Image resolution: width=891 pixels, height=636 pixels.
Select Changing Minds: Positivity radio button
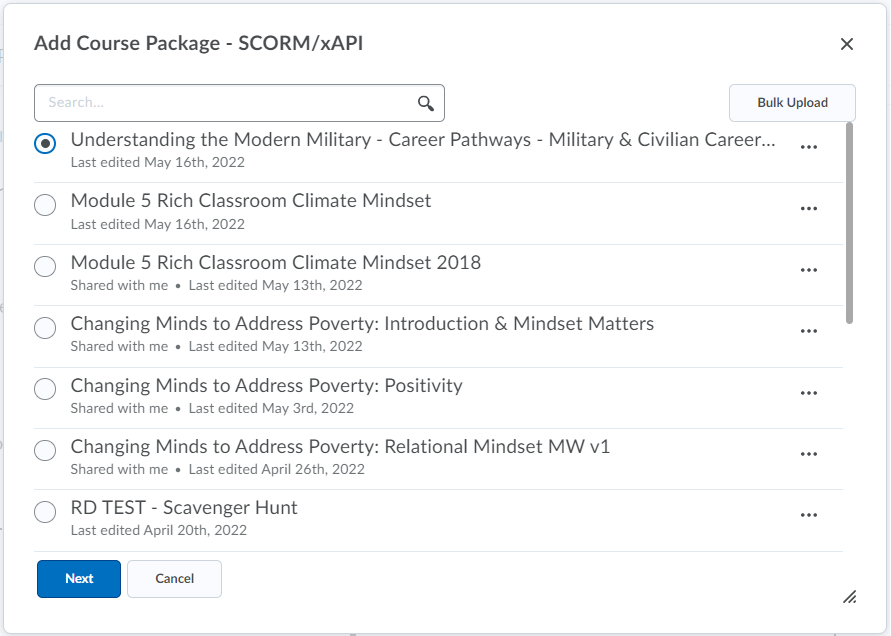45,389
